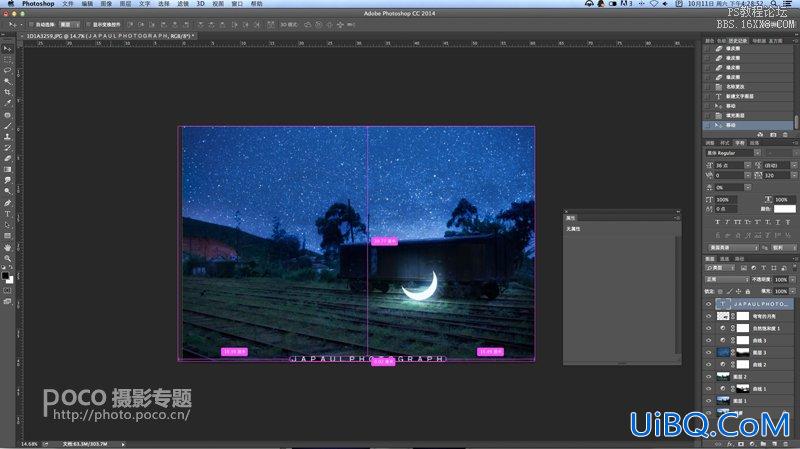Click the foreground color swatch
This screenshot has width=800, height=449.
(x=5, y=276)
